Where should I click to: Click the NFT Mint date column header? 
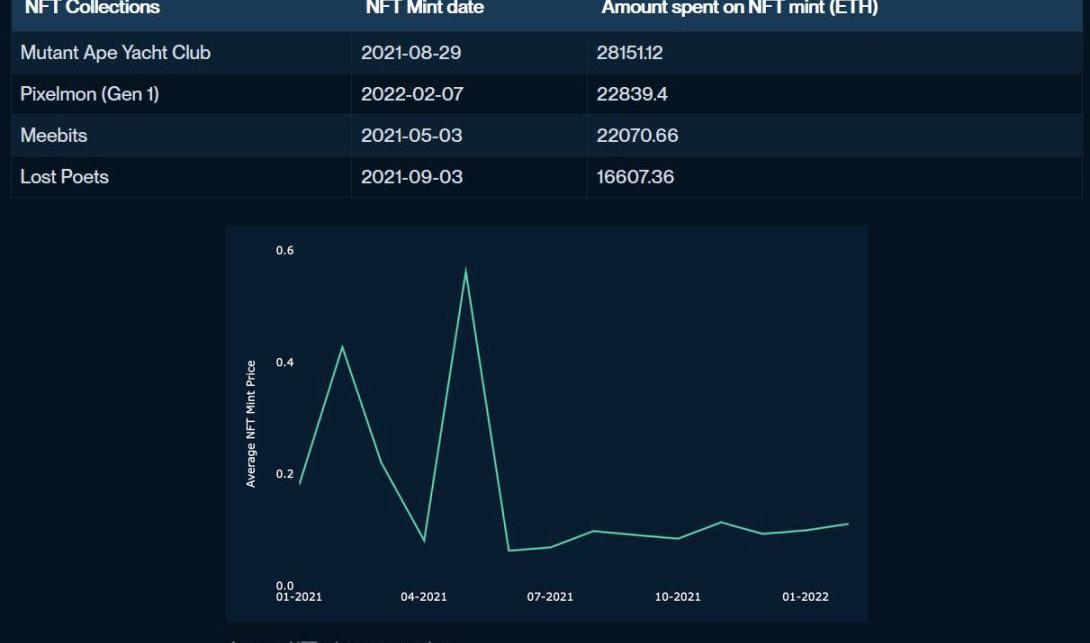pyautogui.click(x=424, y=8)
